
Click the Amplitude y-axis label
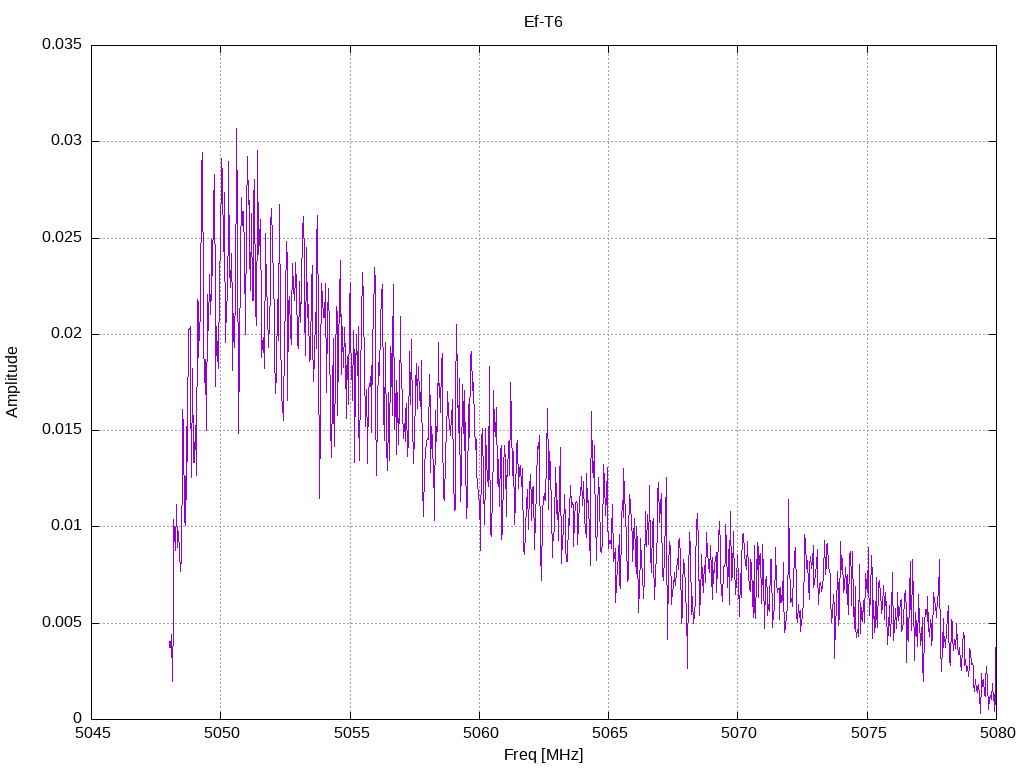pyautogui.click(x=12, y=382)
